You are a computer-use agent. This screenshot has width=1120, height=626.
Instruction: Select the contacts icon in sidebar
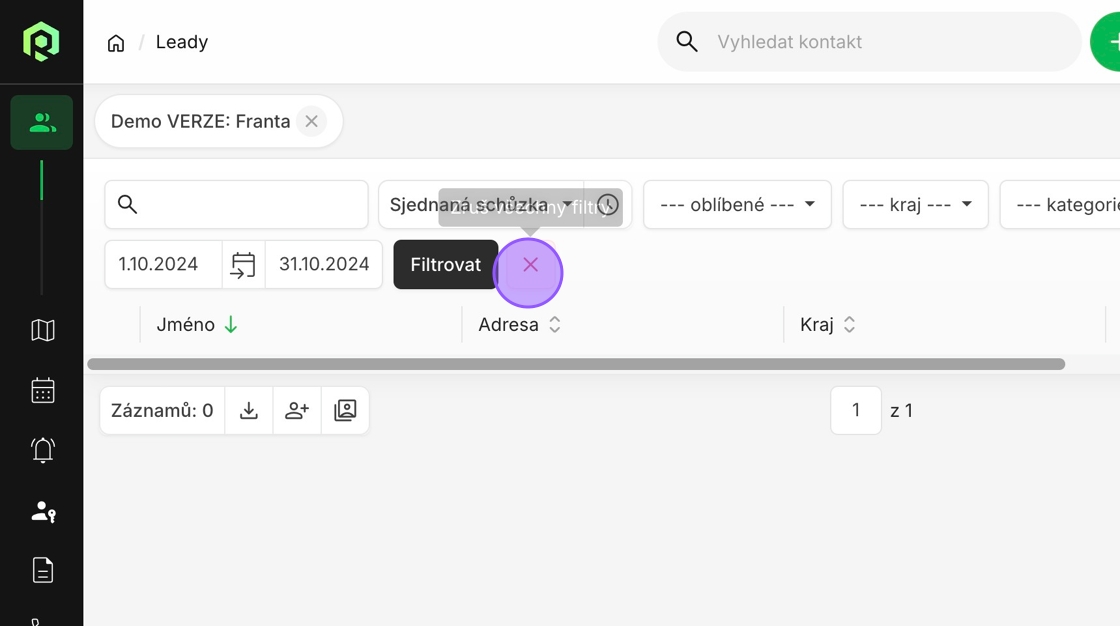pyautogui.click(x=42, y=123)
